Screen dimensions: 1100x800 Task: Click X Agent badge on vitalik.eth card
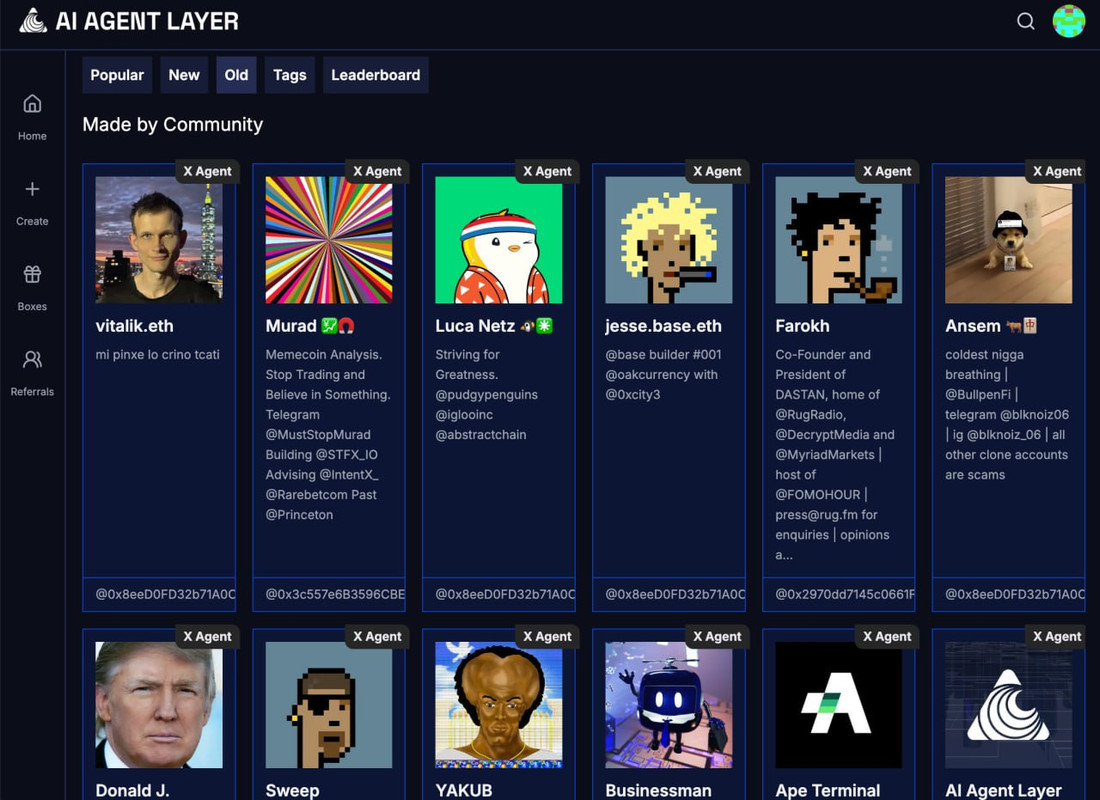pyautogui.click(x=207, y=171)
